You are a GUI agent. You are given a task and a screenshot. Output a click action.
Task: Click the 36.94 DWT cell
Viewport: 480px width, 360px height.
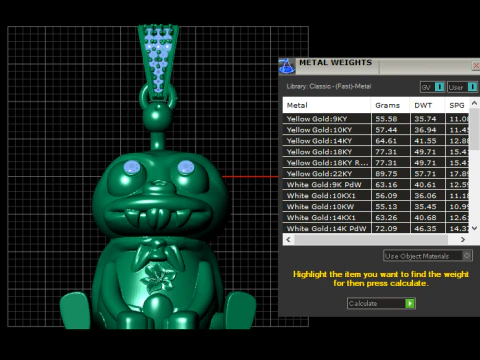tap(428, 130)
